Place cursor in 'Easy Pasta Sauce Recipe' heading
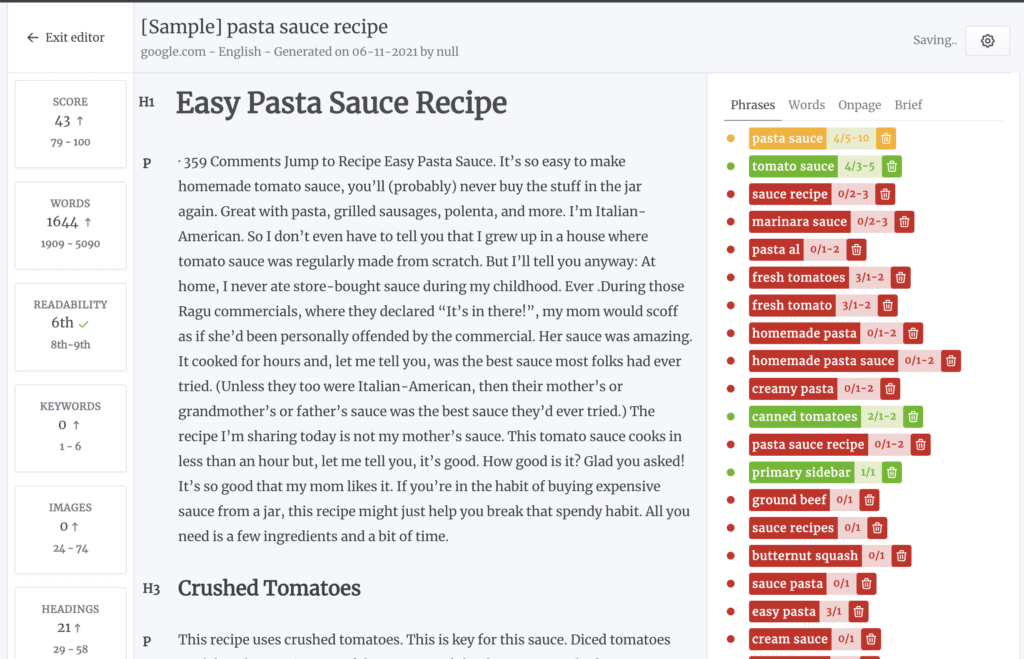 pyautogui.click(x=341, y=103)
